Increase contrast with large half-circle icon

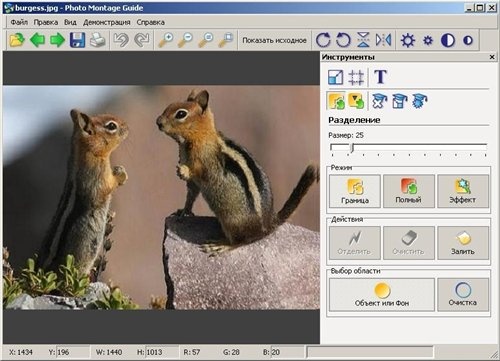[448, 40]
